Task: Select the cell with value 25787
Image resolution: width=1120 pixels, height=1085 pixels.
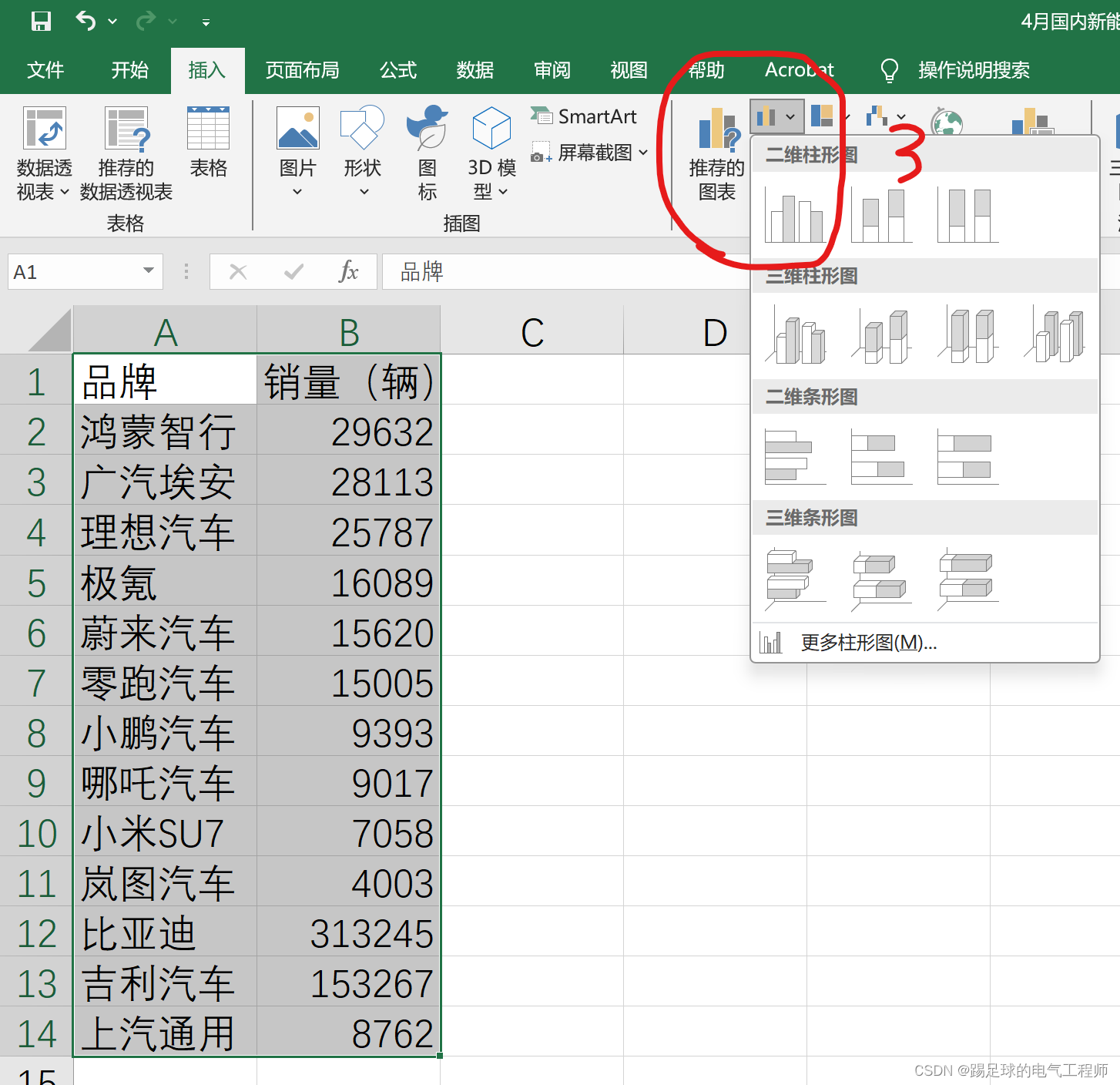Action: pyautogui.click(x=348, y=532)
